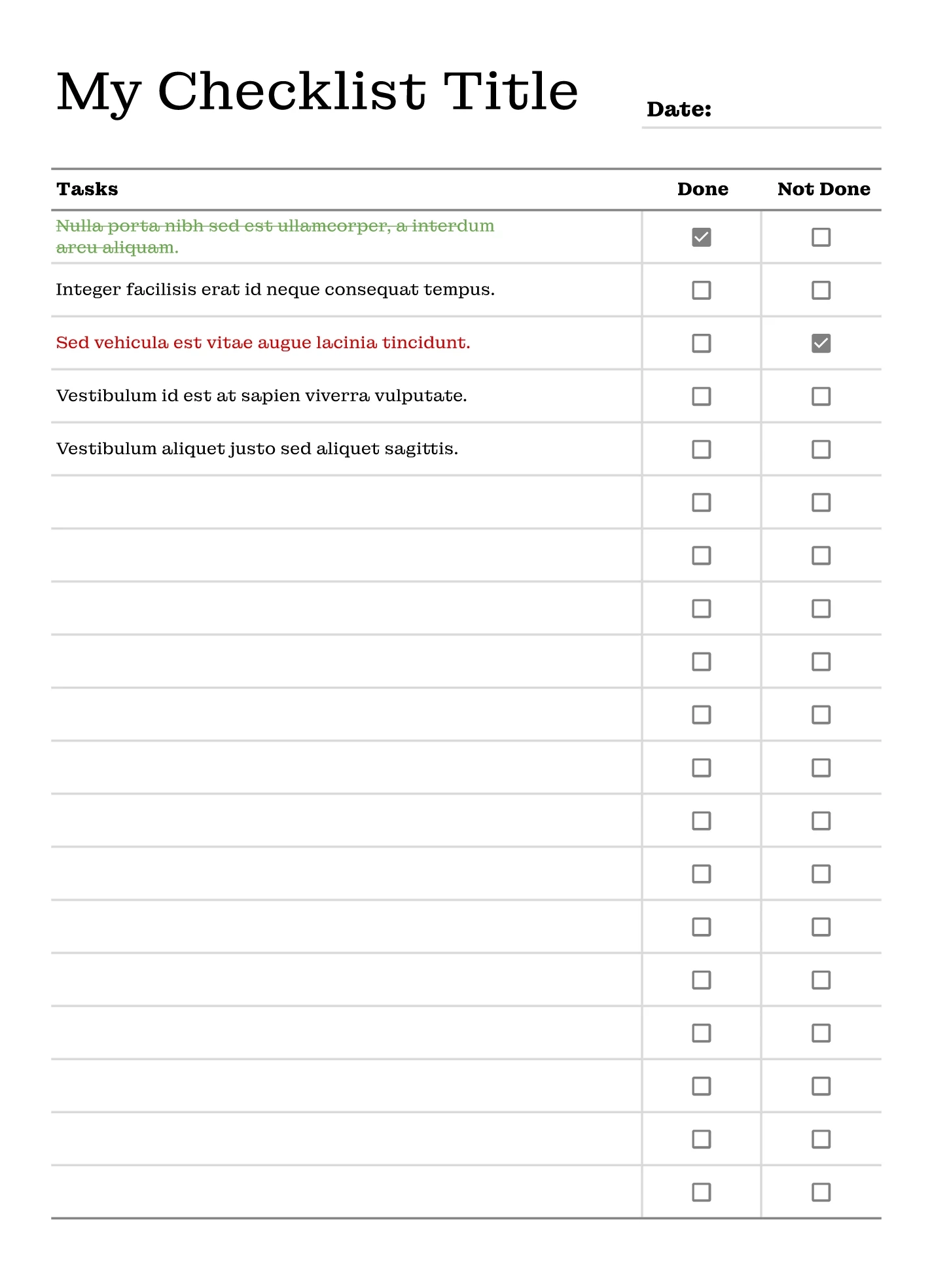Click the 'Done' column header
The width and height of the screenshot is (932, 1288).
[702, 189]
